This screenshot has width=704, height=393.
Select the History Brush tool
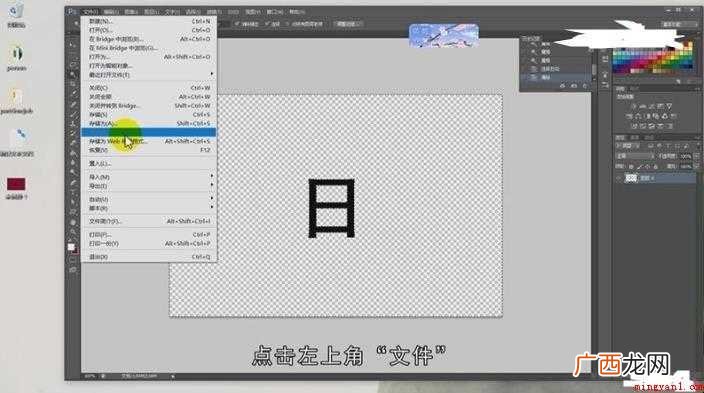tap(73, 133)
